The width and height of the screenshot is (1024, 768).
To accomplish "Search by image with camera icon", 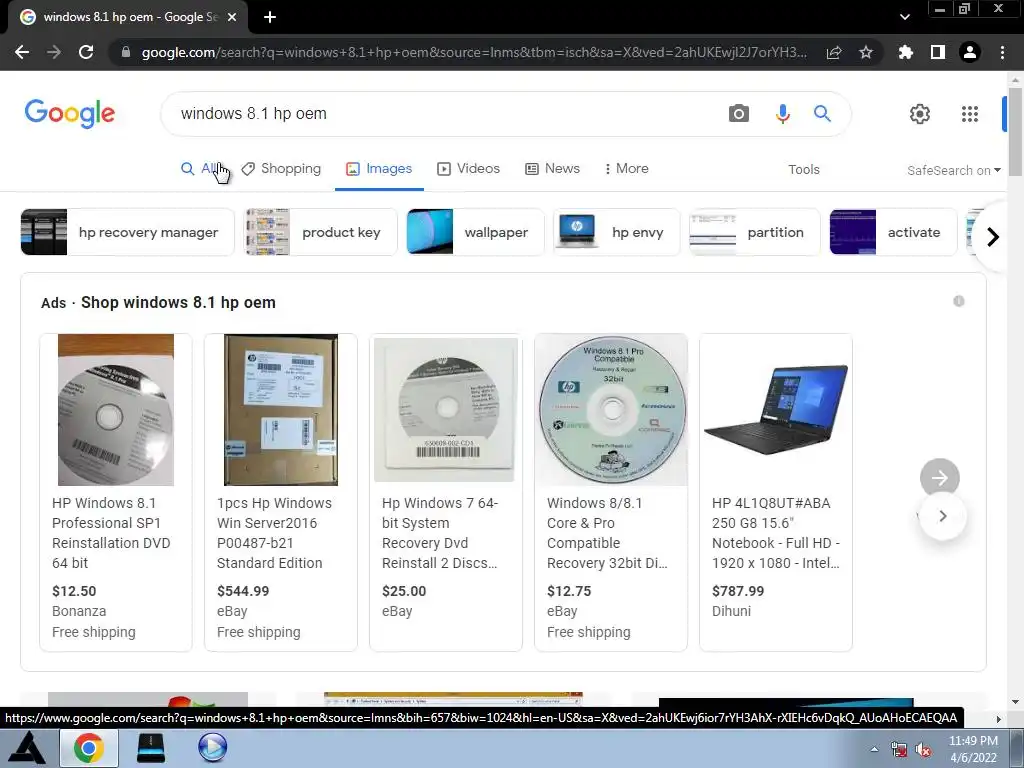I will (739, 114).
